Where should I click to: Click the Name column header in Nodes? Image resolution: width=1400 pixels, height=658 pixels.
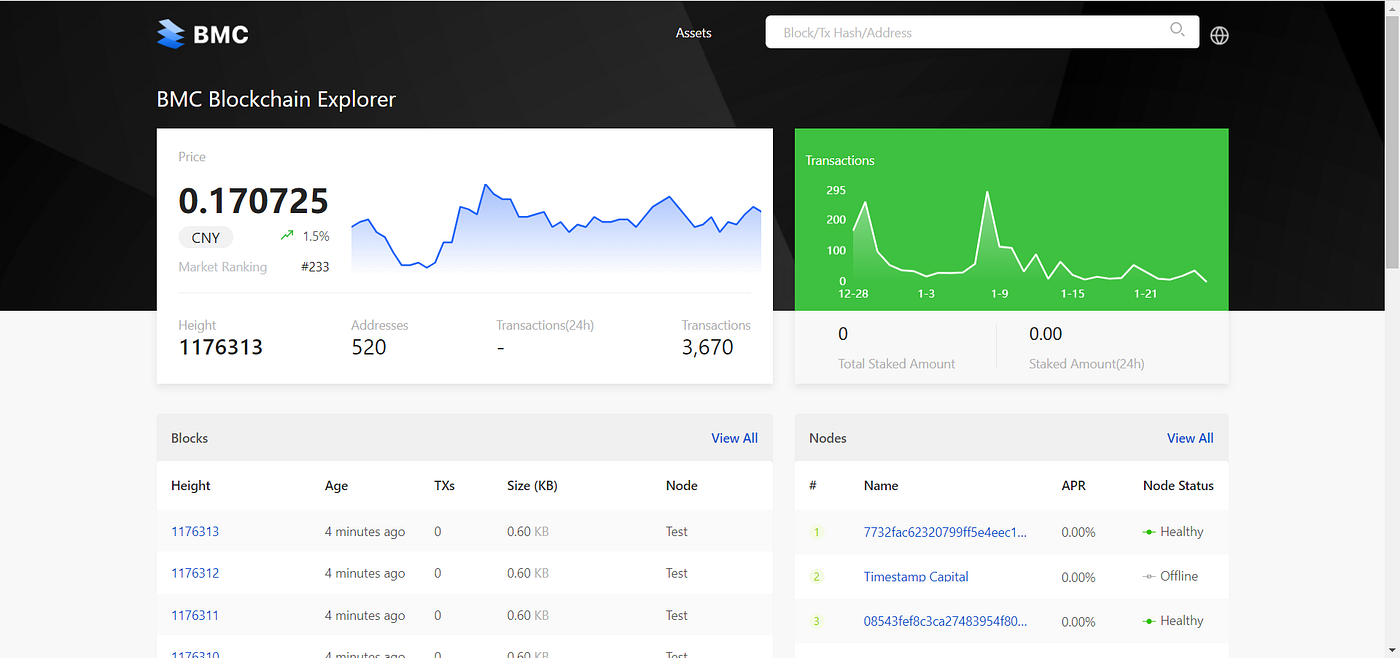[x=881, y=486]
